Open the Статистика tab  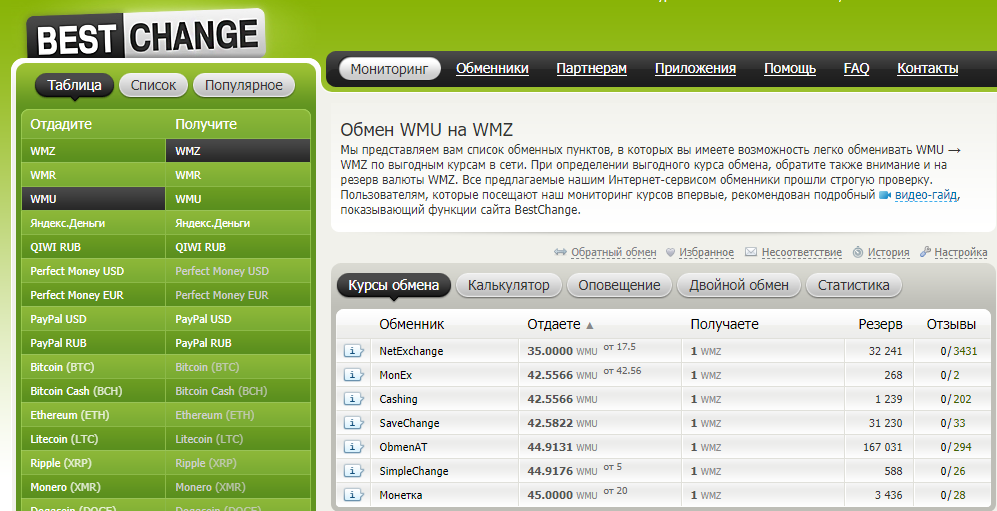point(854,285)
